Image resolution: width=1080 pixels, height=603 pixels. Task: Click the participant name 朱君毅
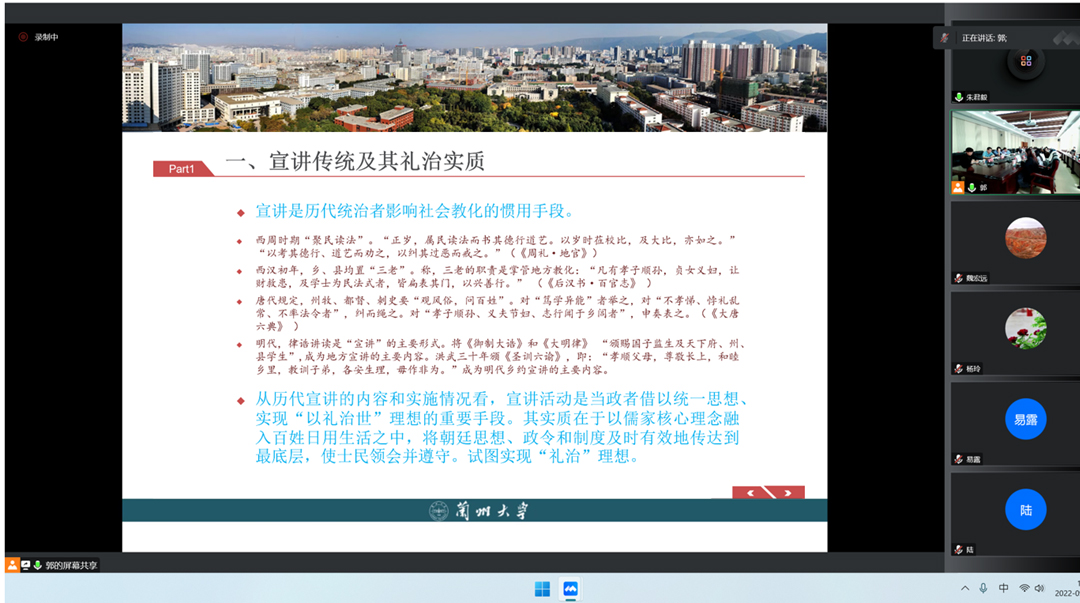pos(976,97)
